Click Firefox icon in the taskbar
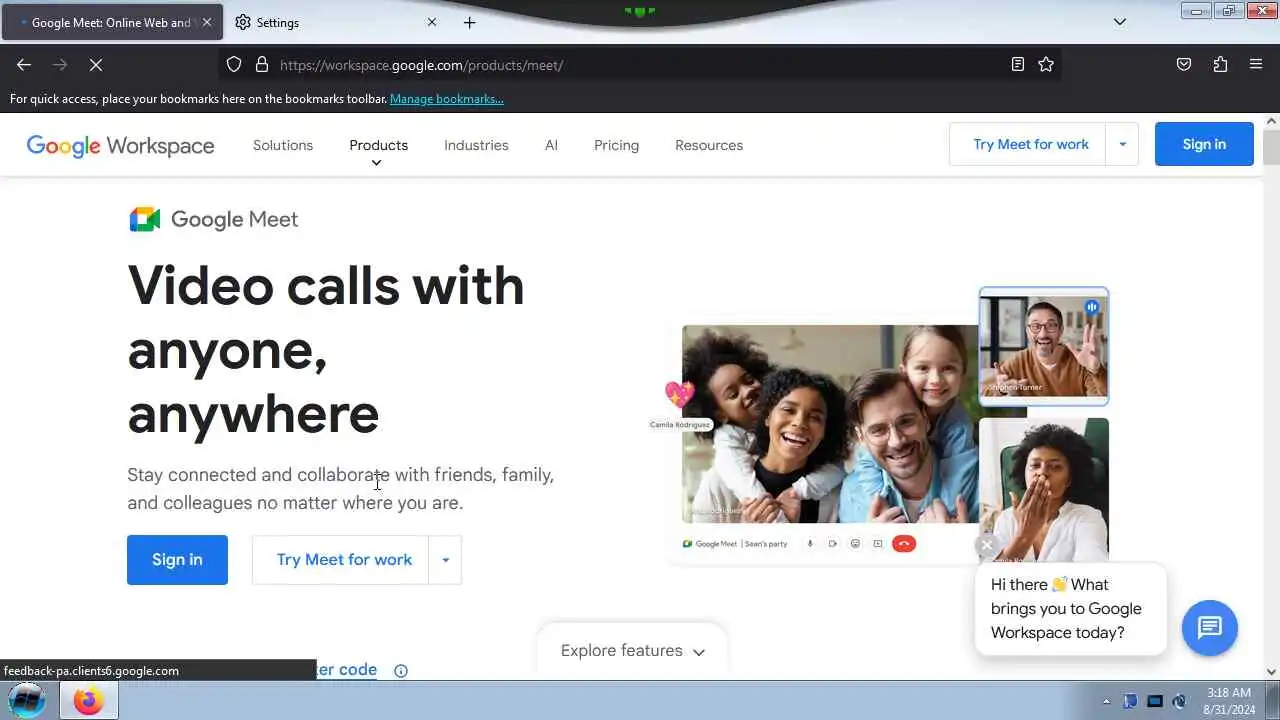The image size is (1280, 720). point(88,701)
